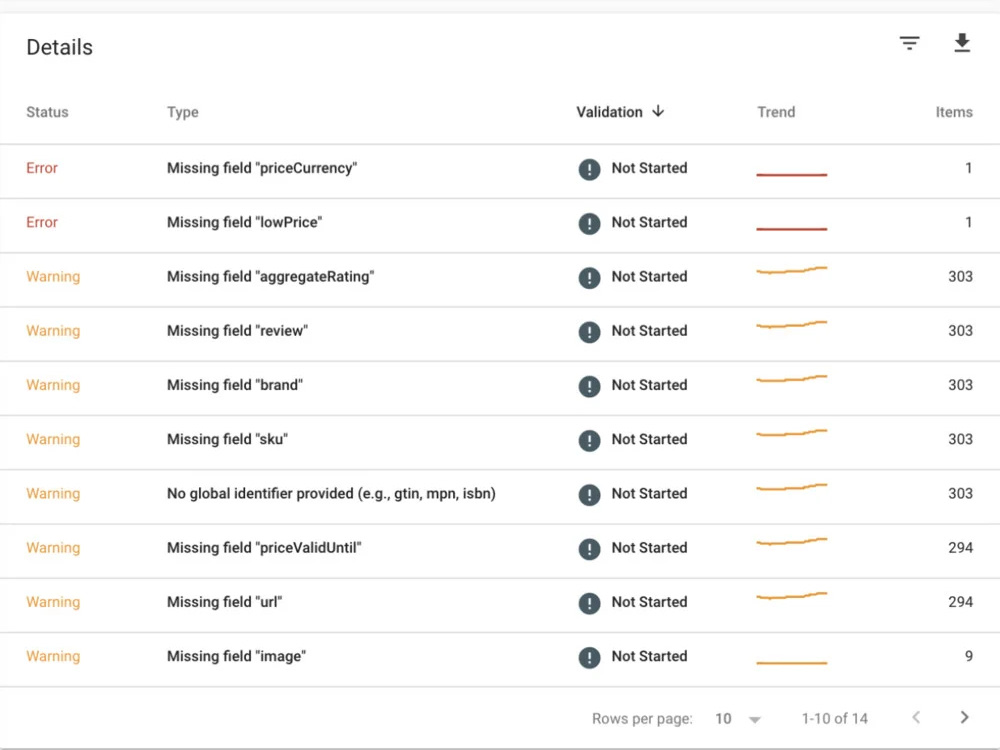This screenshot has width=1000, height=750.
Task: Go to next page arrow
Action: pyautogui.click(x=964, y=717)
